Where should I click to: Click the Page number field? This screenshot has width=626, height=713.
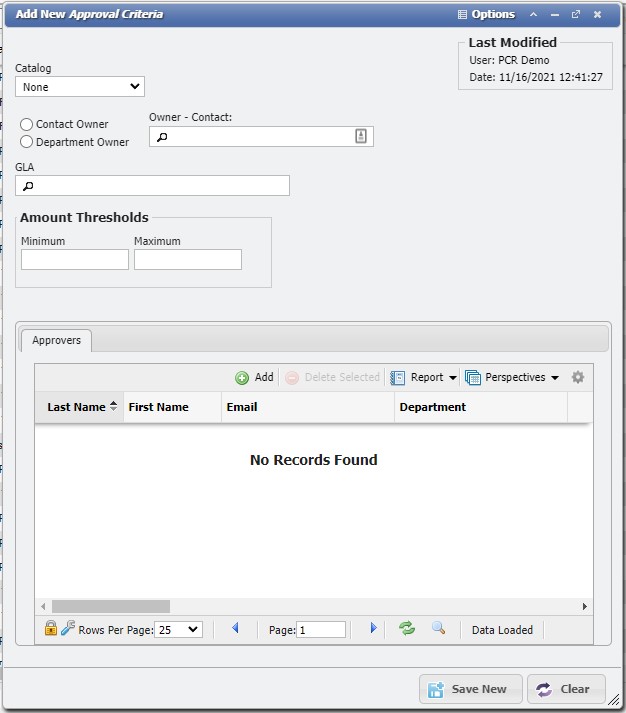click(321, 630)
